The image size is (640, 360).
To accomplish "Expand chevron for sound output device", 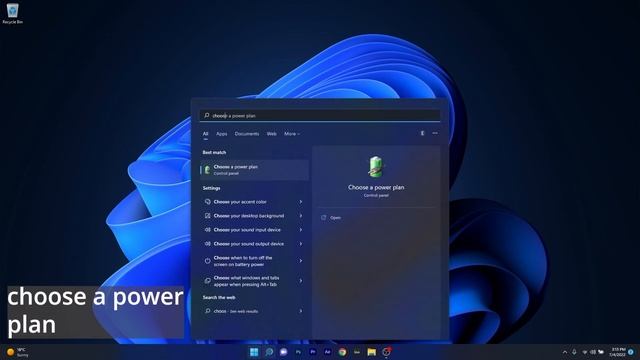I will click(x=301, y=244).
